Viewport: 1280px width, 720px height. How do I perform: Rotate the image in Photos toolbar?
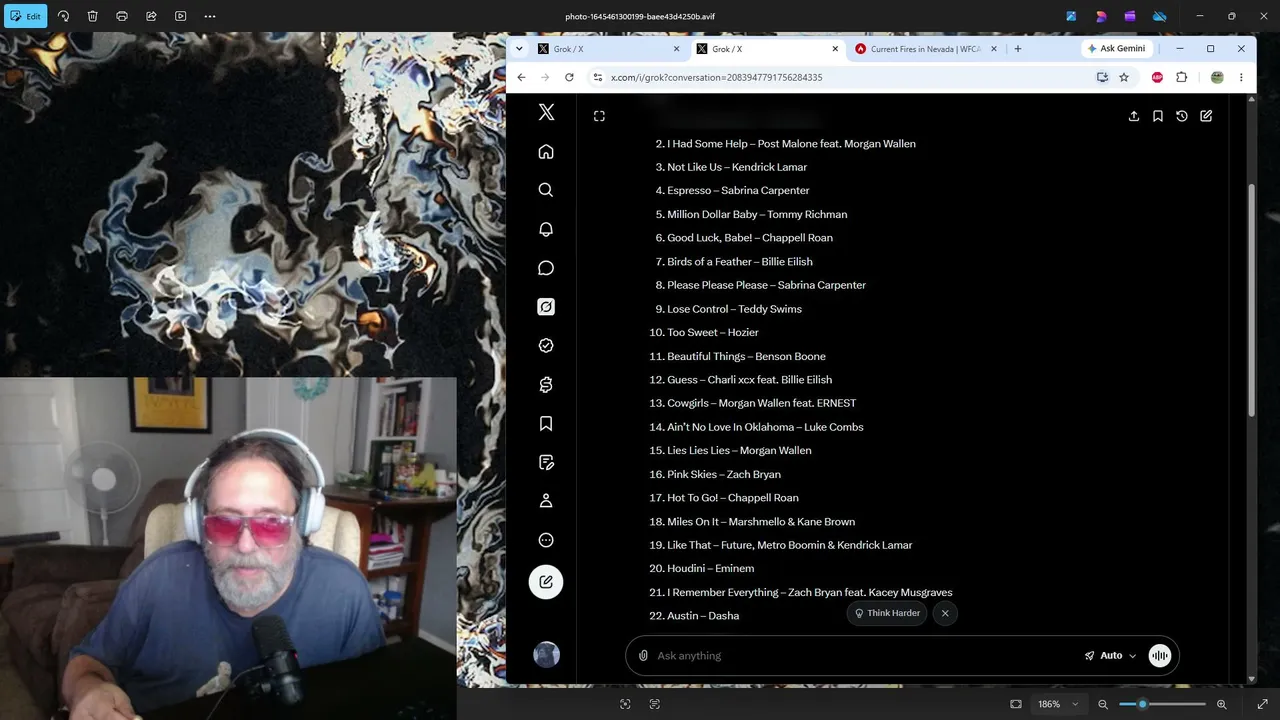coord(63,16)
